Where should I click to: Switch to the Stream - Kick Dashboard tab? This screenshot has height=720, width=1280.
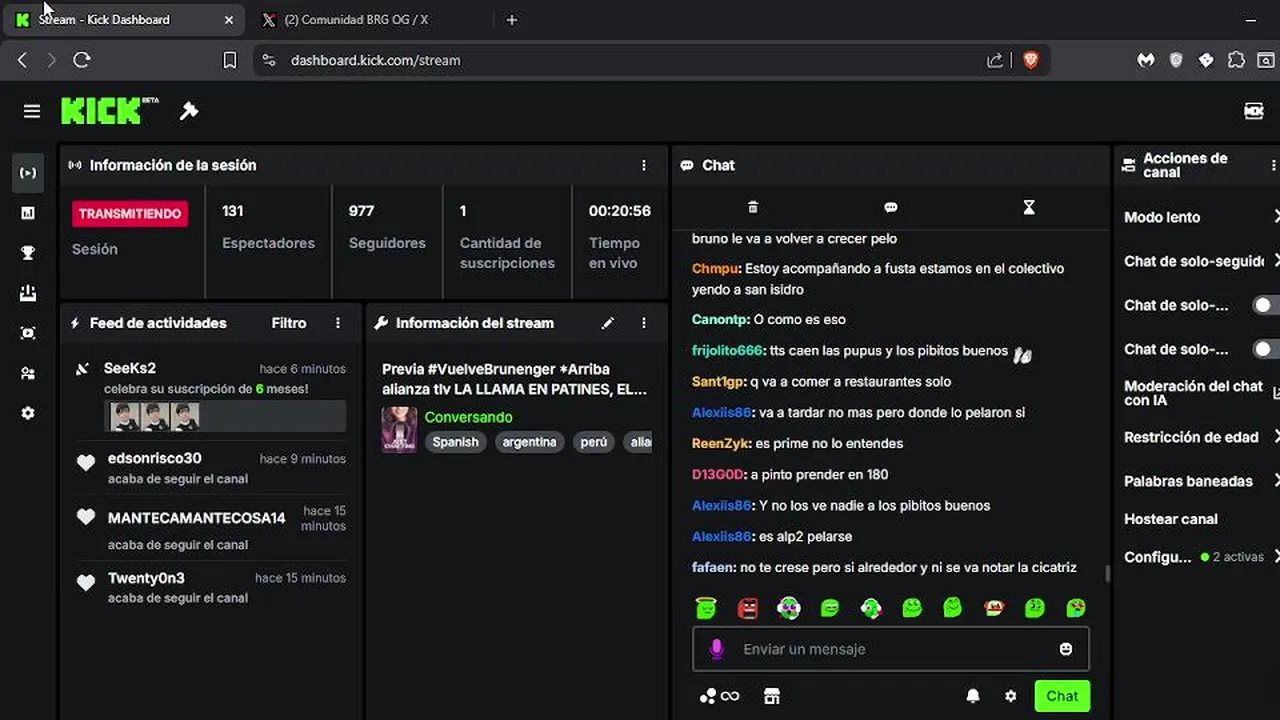click(125, 19)
